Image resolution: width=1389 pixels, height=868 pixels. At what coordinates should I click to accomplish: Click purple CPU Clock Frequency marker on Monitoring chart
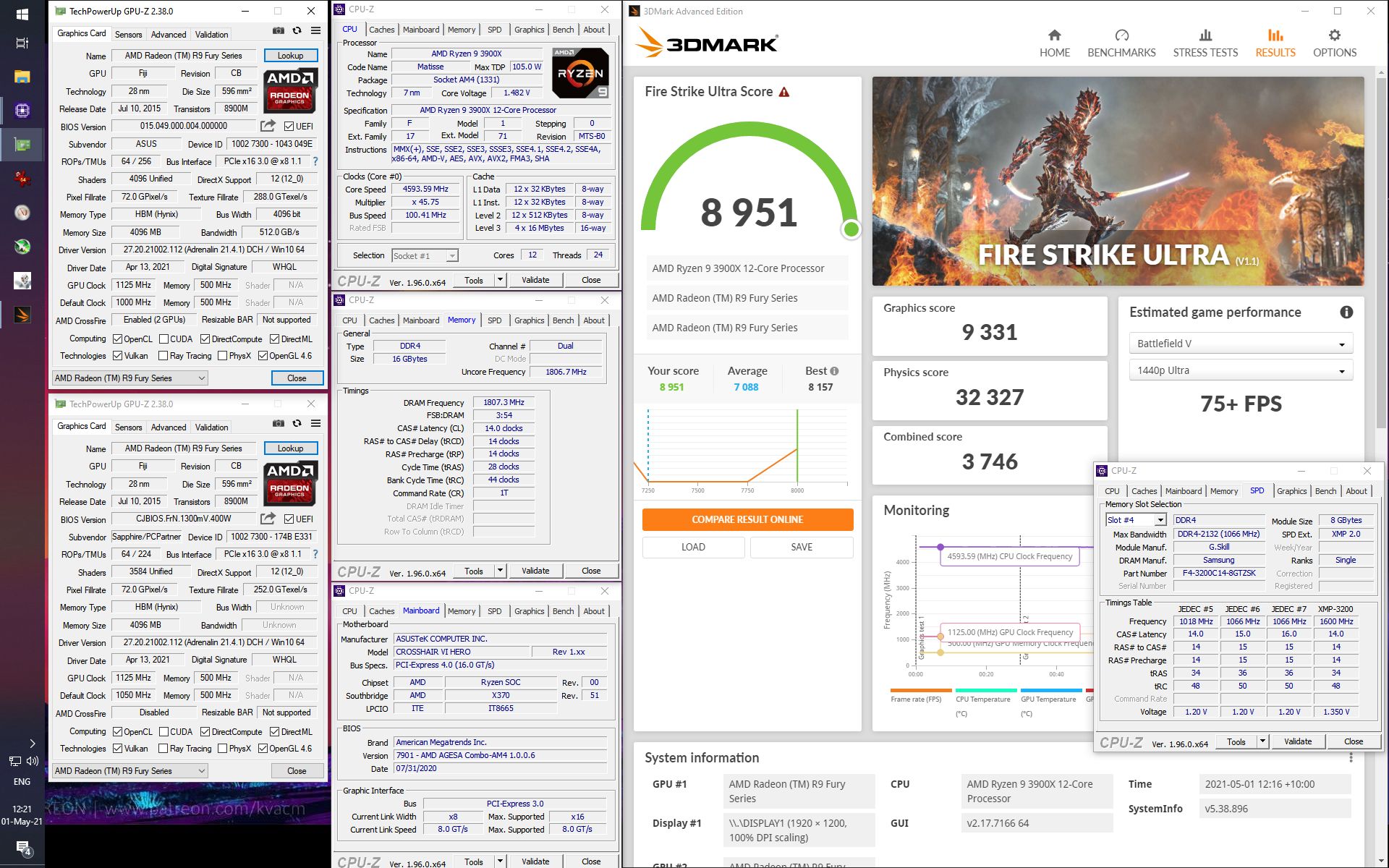(x=940, y=547)
